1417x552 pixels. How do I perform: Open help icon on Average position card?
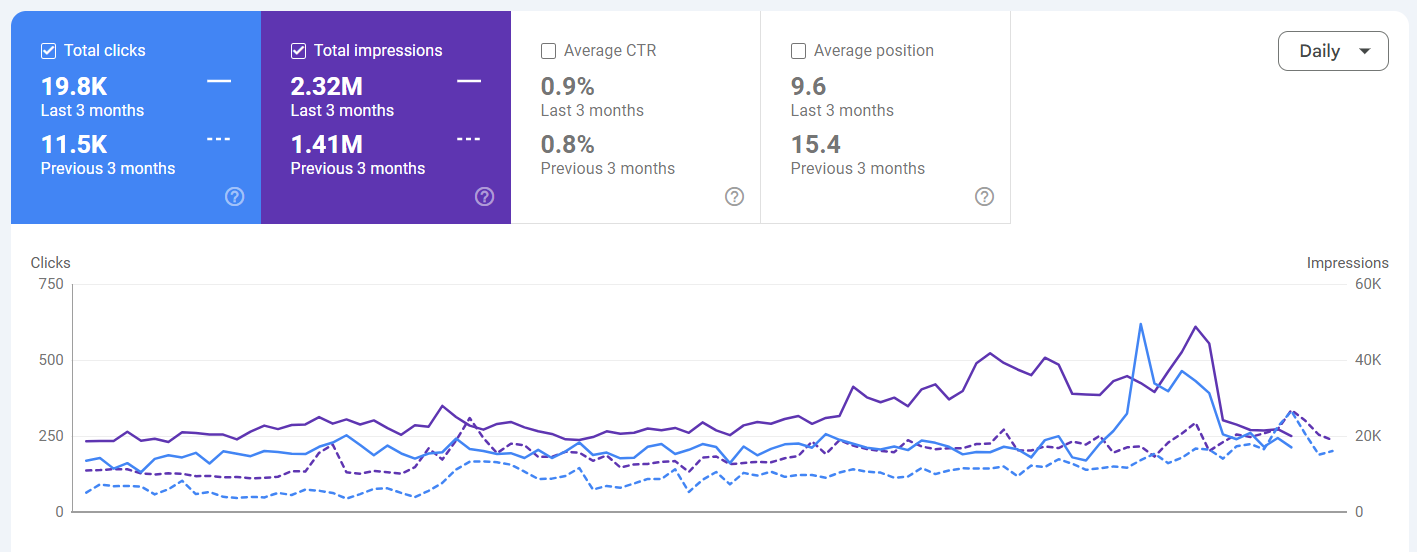tap(985, 196)
